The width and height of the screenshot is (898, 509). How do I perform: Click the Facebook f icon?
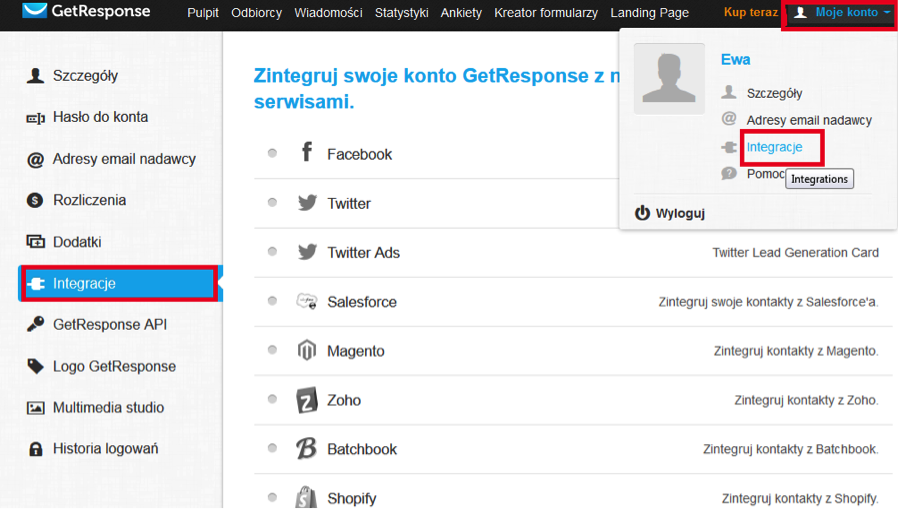point(307,152)
